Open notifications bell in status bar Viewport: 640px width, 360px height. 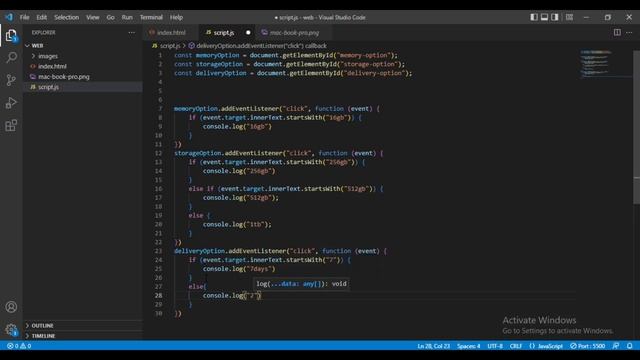coord(629,346)
